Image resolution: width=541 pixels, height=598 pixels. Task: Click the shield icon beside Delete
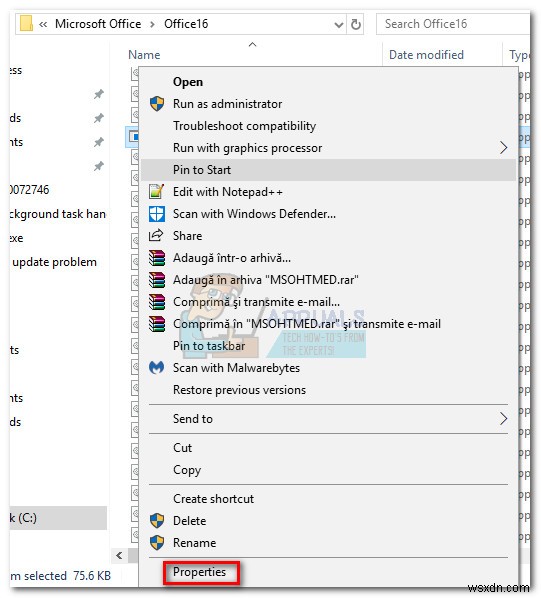[x=157, y=521]
